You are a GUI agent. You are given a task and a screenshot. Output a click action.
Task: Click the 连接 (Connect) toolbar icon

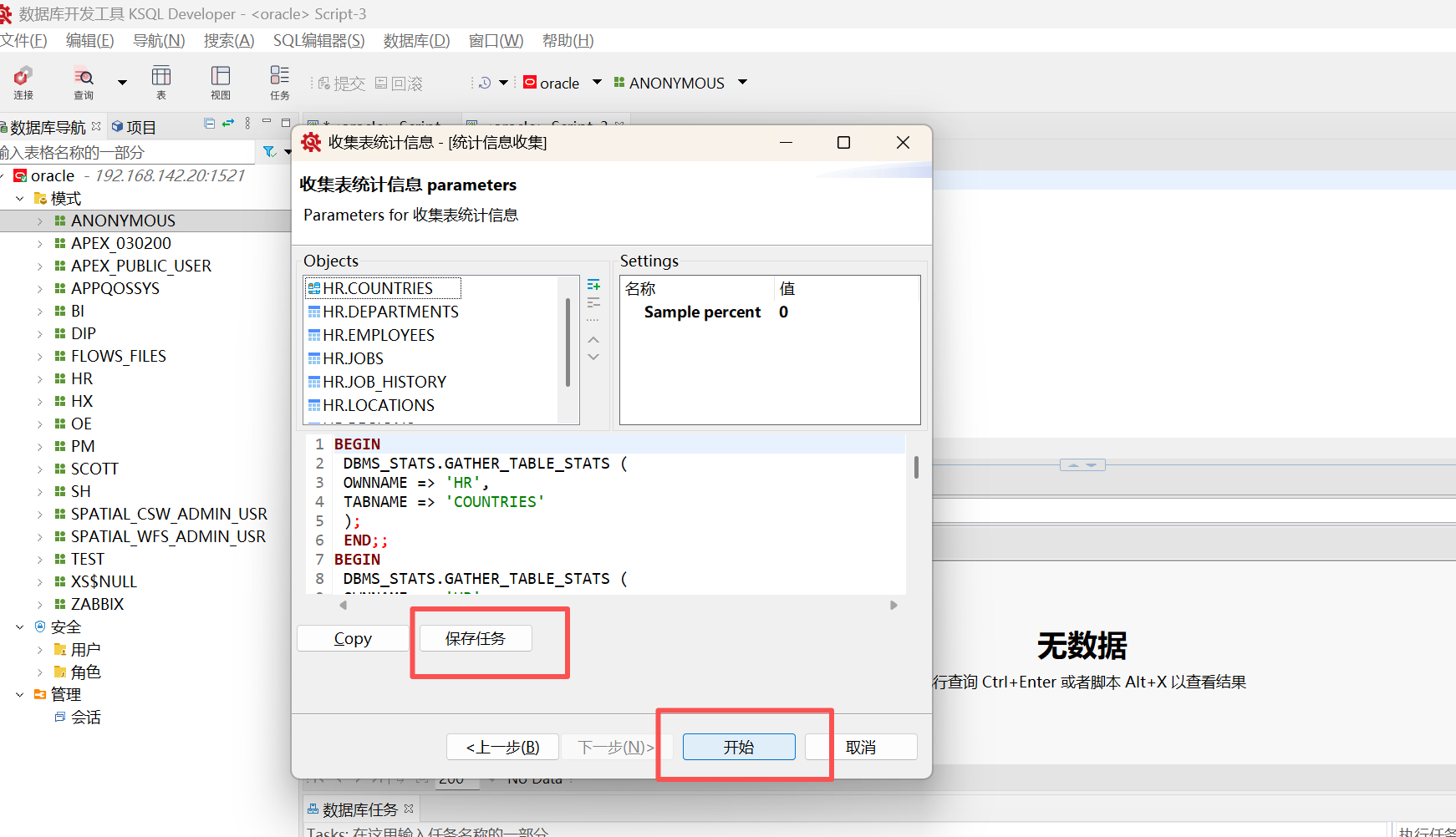[x=23, y=83]
